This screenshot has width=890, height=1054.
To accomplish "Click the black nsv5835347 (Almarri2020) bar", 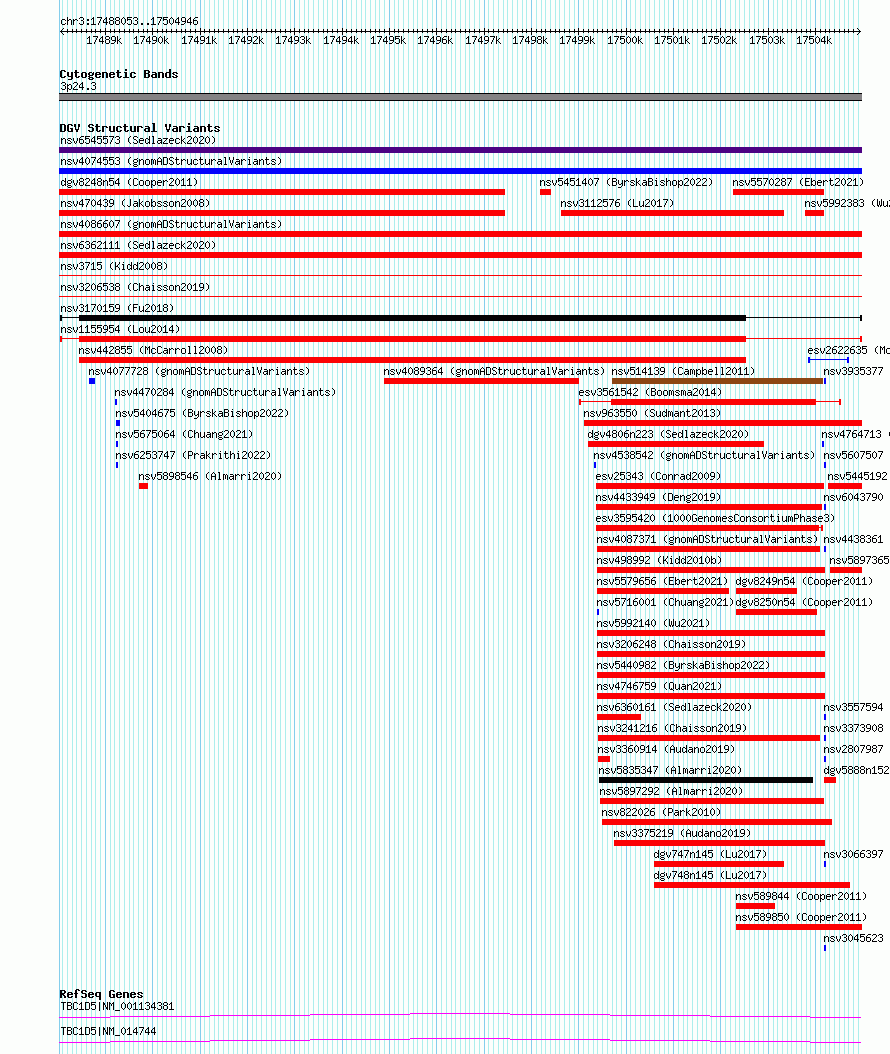I will click(x=706, y=780).
